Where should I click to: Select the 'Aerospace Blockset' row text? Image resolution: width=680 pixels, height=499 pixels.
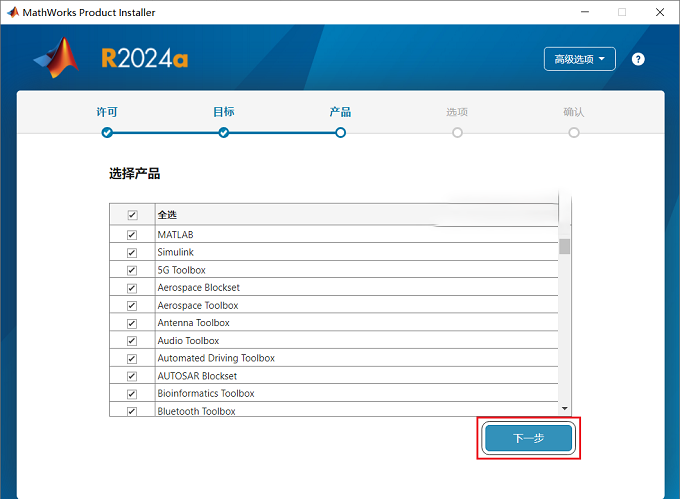point(199,287)
